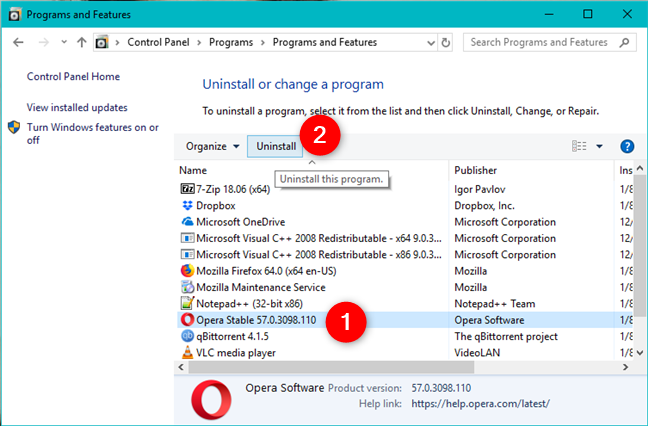
Task: Sort by the Name column header
Action: click(x=313, y=170)
